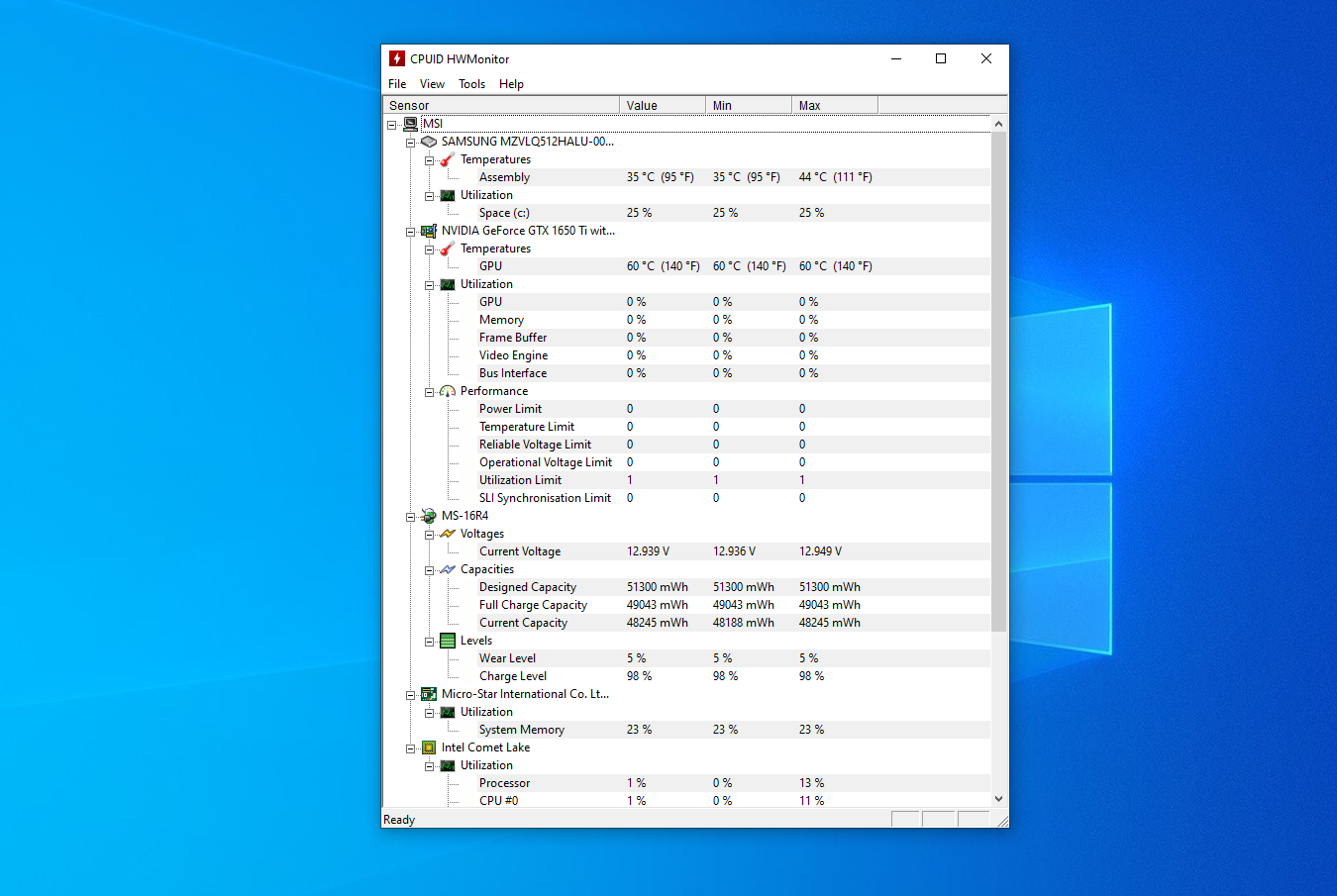This screenshot has height=896, width=1337.
Task: Click the vertical scrollbar thumb
Action: pyautogui.click(x=998, y=381)
